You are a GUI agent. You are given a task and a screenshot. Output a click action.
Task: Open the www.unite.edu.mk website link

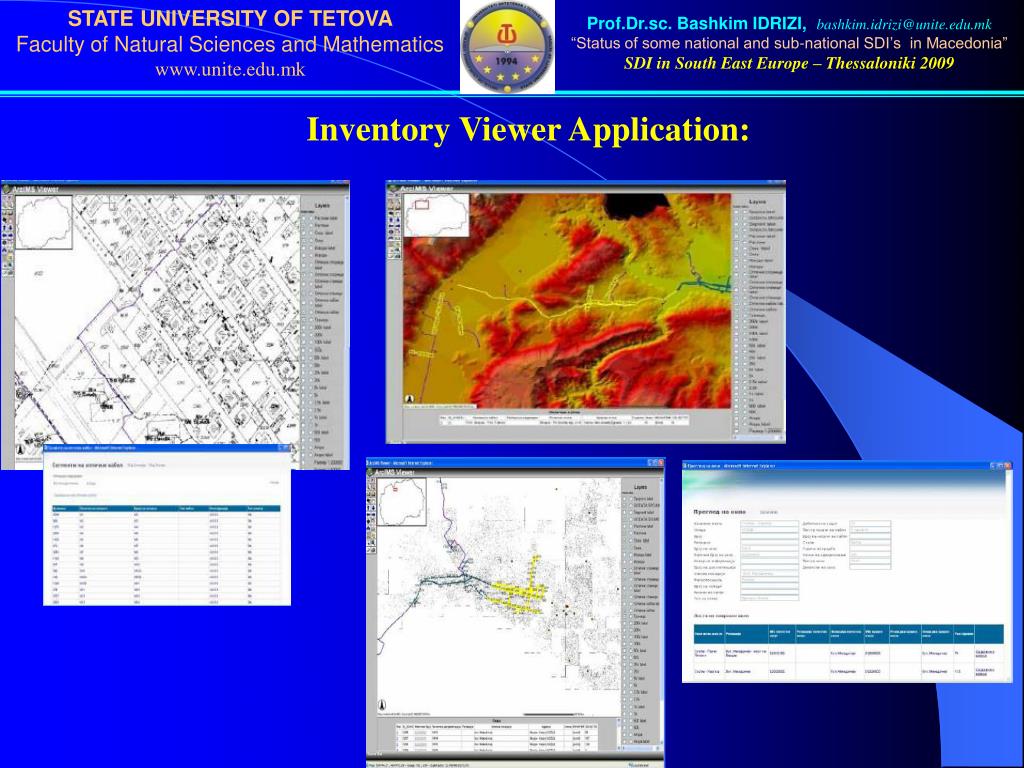click(230, 69)
